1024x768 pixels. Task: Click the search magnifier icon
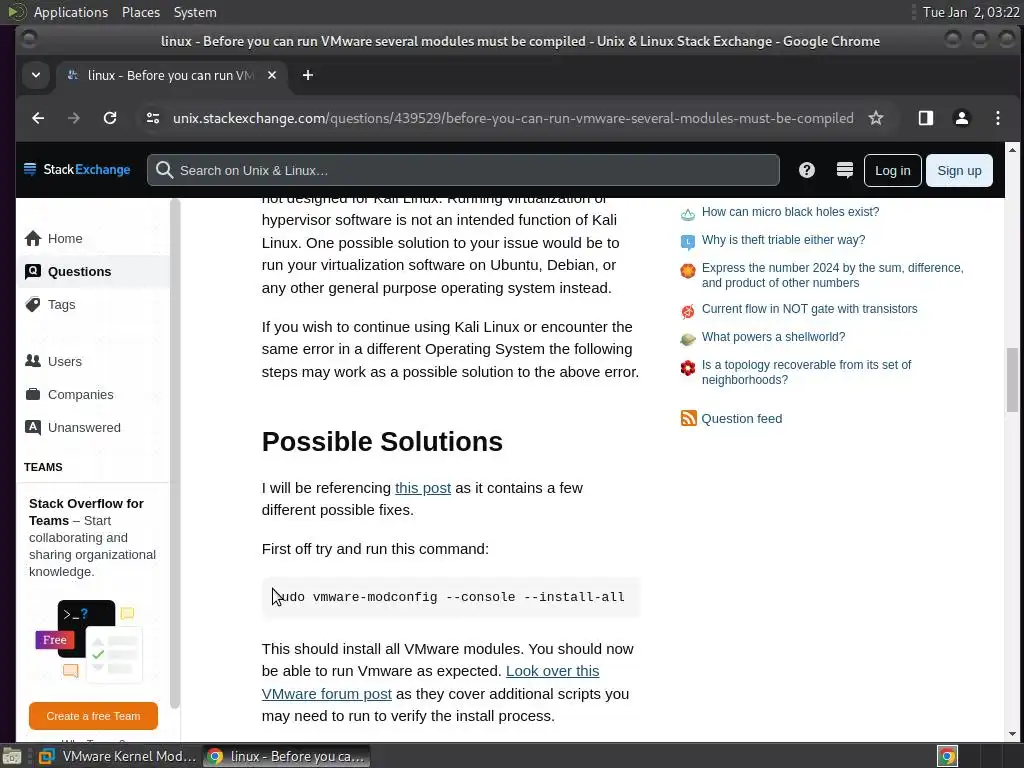(x=165, y=170)
